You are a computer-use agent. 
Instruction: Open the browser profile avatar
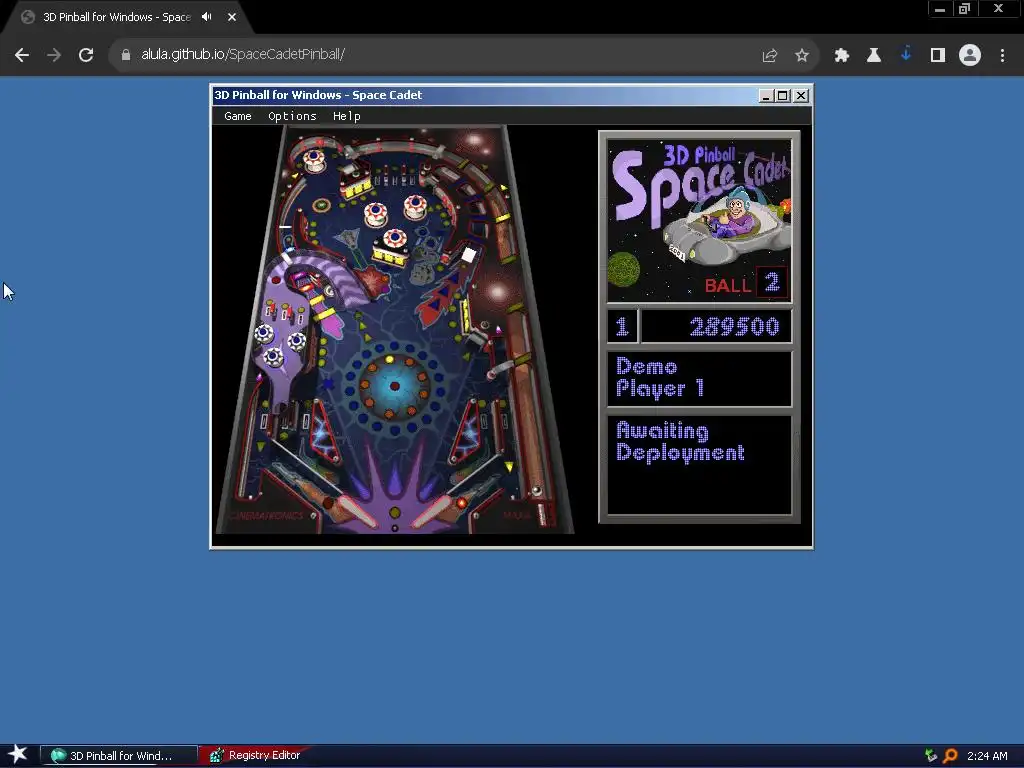(970, 55)
